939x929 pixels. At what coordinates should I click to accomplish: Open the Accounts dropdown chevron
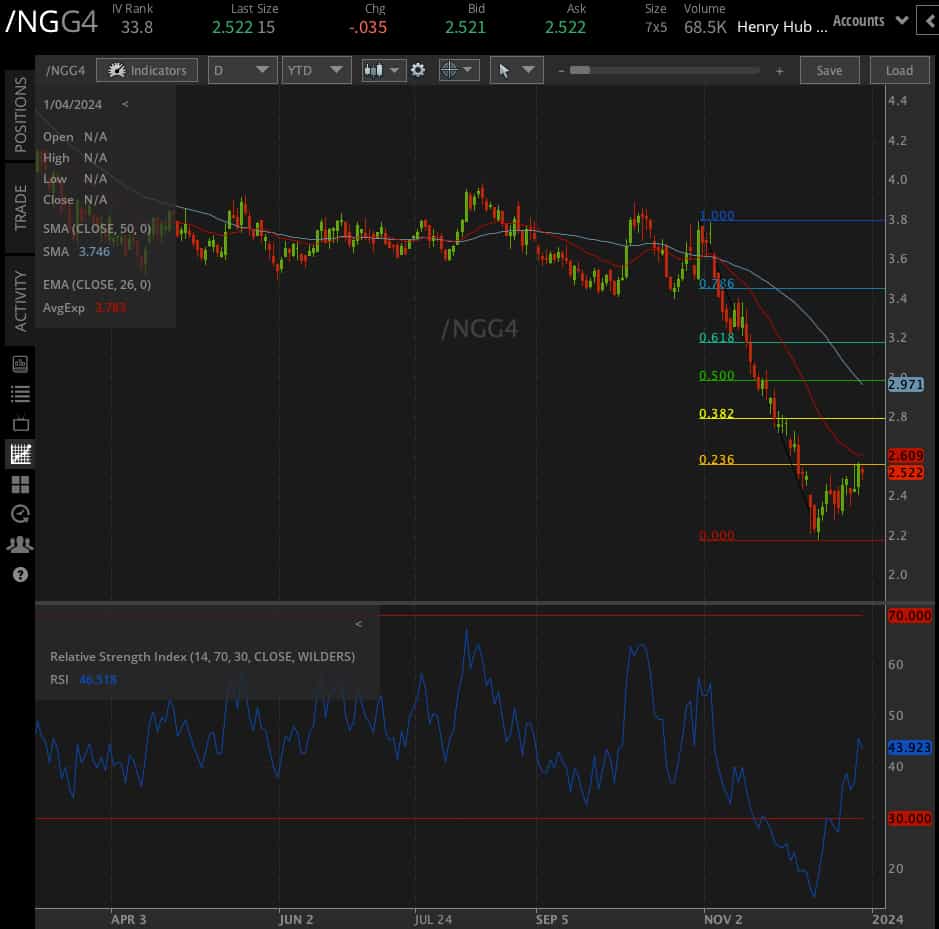902,20
